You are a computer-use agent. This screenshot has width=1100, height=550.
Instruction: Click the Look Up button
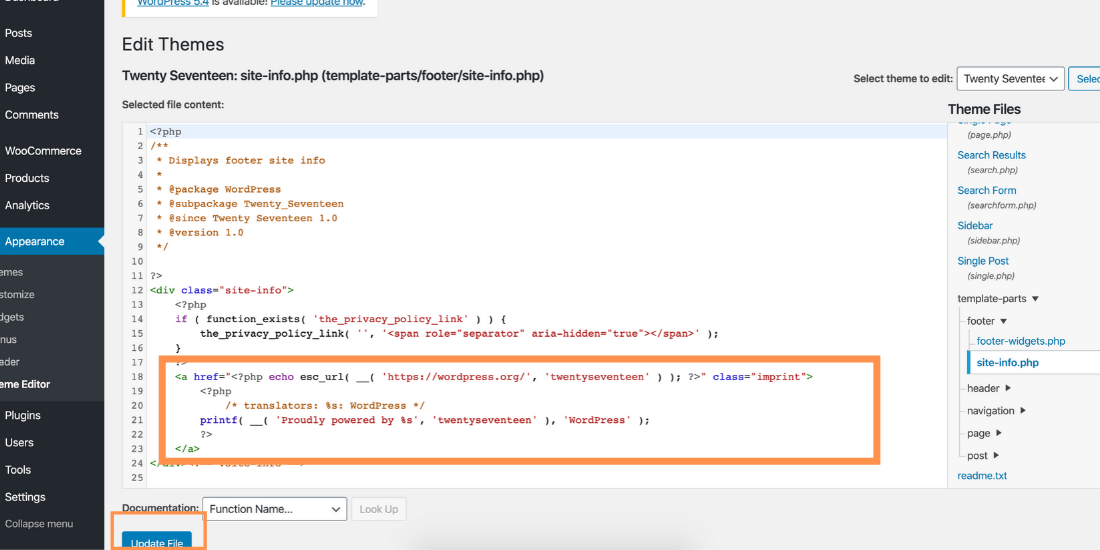point(379,509)
